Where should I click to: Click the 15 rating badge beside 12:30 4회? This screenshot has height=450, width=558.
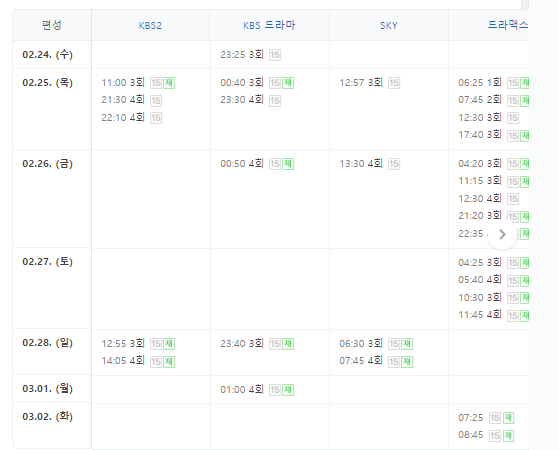pyautogui.click(x=513, y=199)
